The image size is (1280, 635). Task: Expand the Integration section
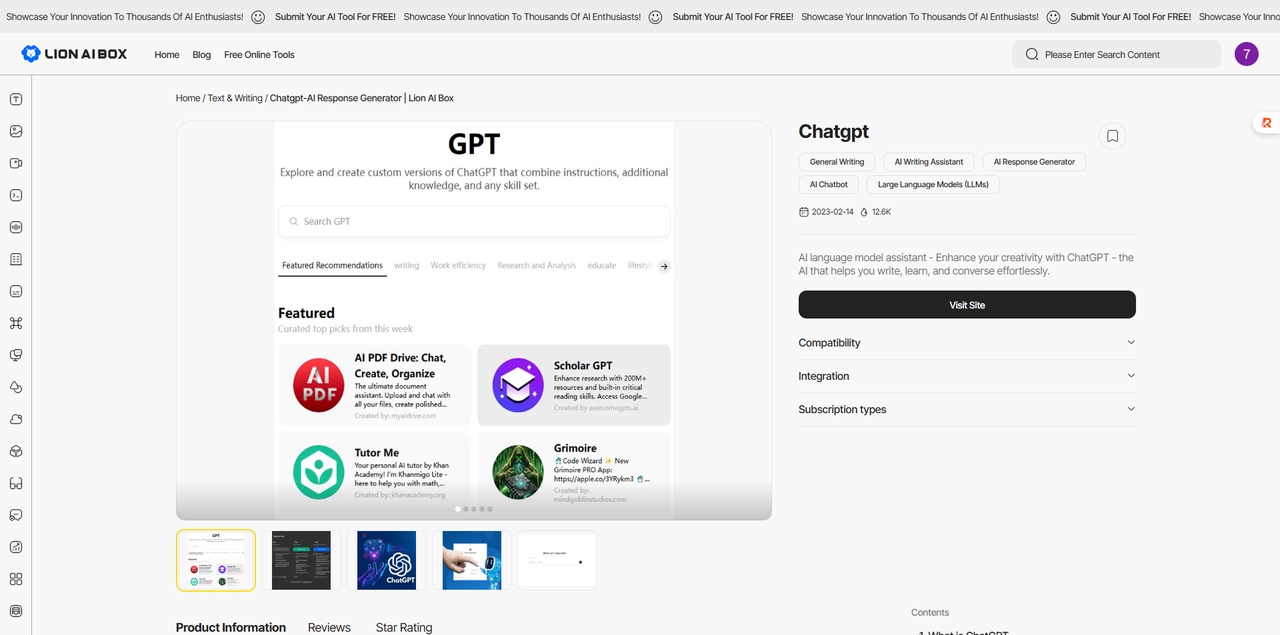(x=966, y=376)
